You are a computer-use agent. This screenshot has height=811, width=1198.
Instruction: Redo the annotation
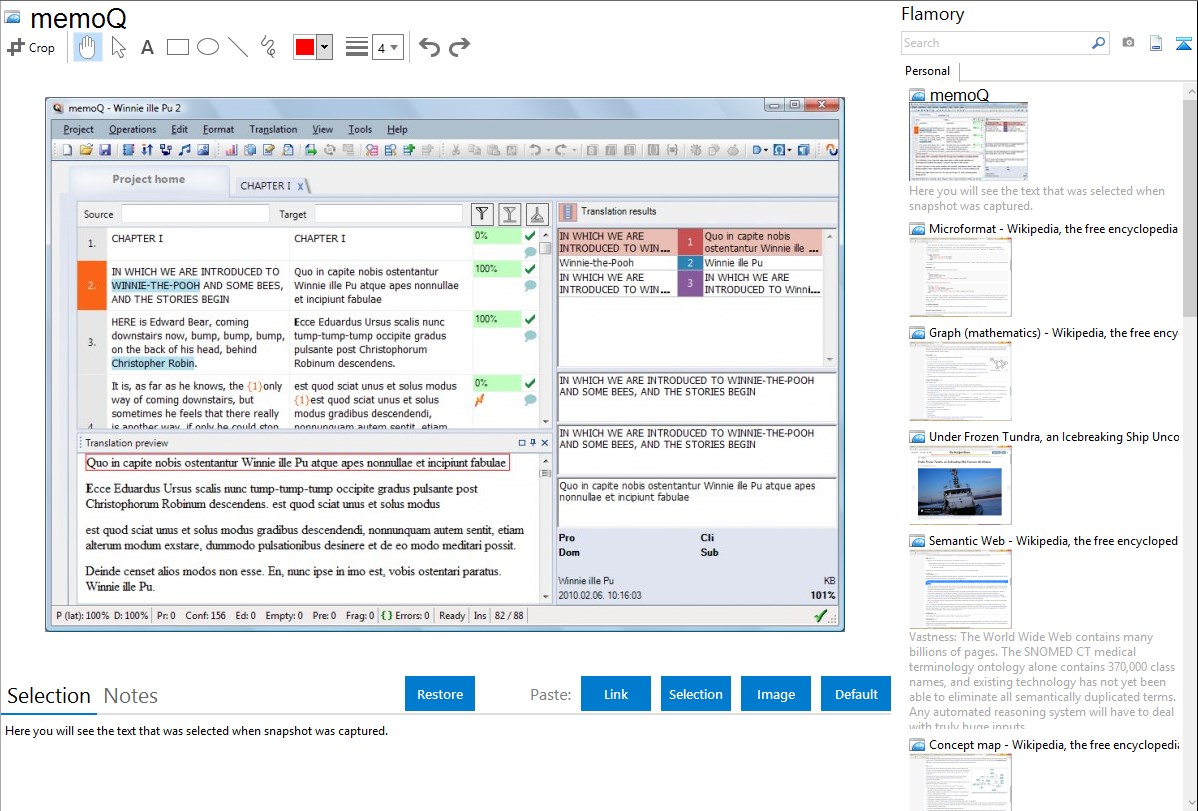click(x=459, y=47)
